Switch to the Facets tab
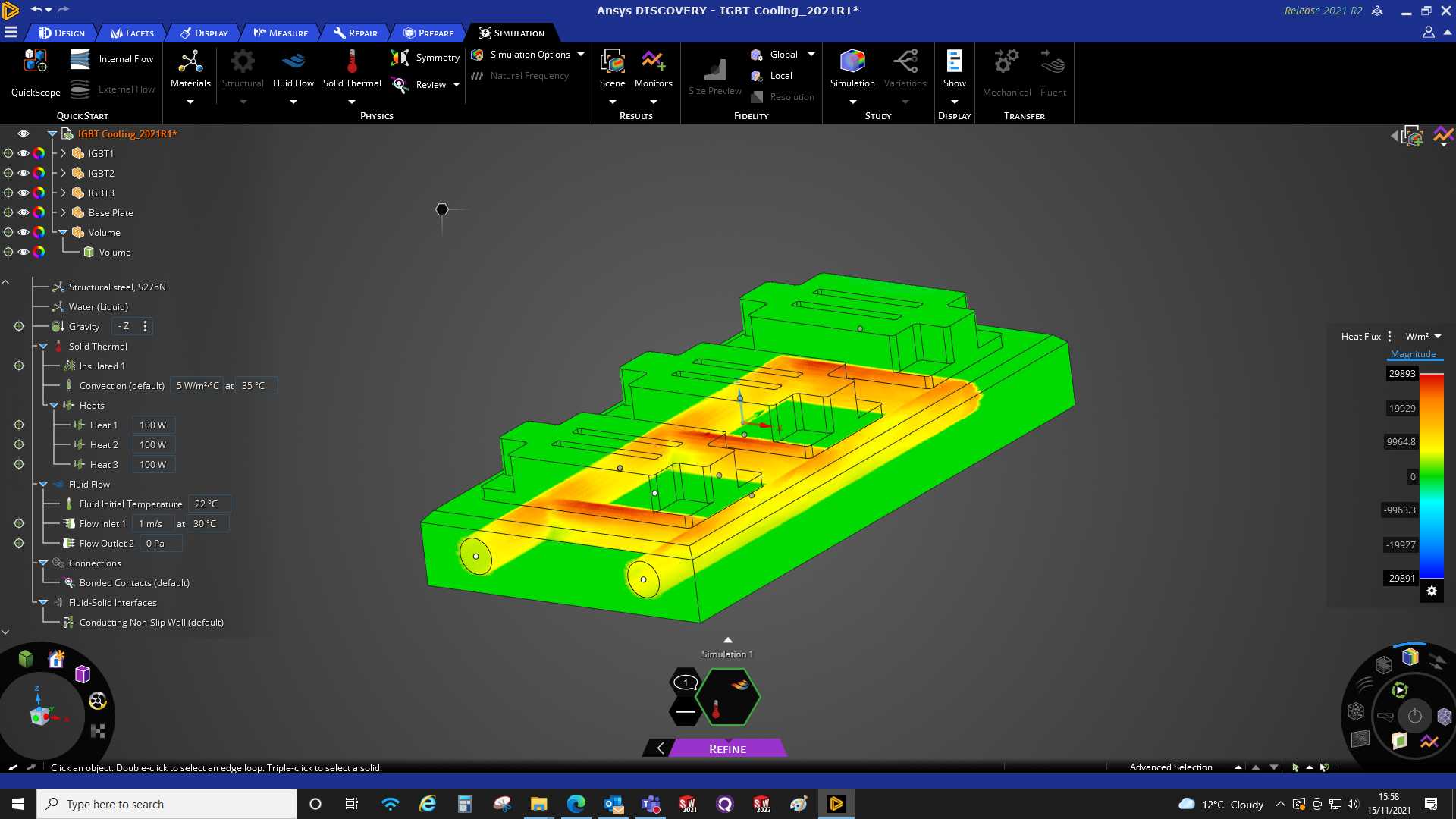This screenshot has height=819, width=1456. (x=132, y=33)
